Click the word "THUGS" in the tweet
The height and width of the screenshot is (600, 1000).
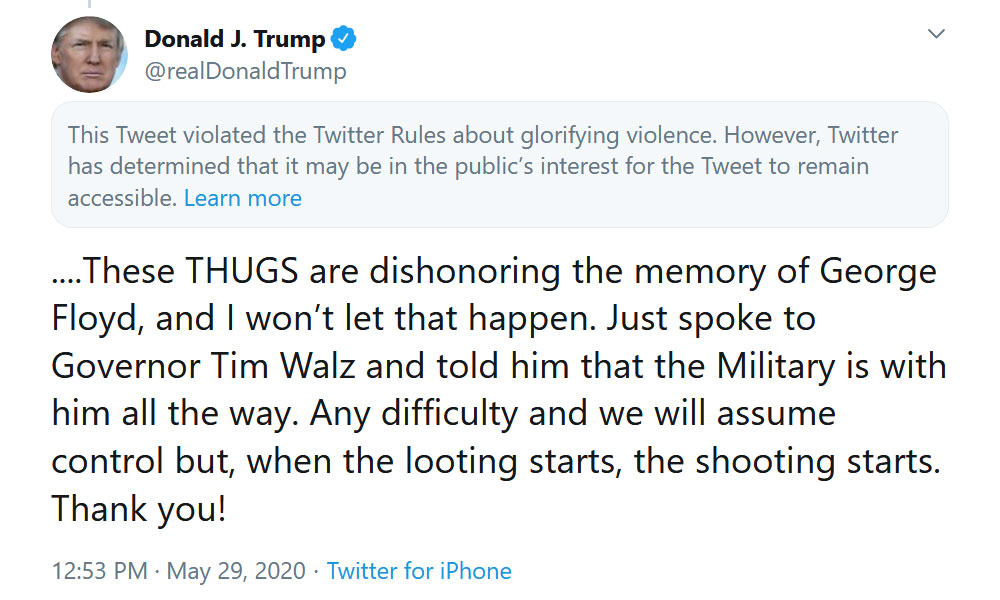coord(242,271)
